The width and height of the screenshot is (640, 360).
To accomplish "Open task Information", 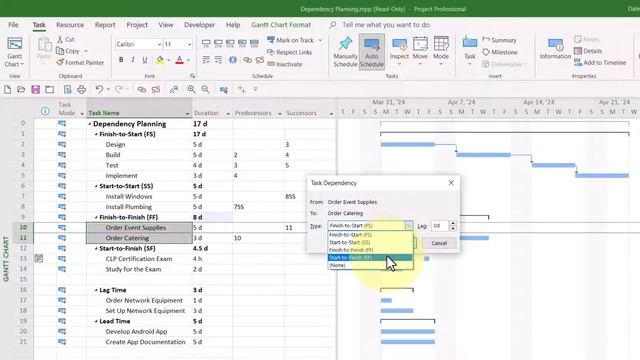I will [555, 49].
